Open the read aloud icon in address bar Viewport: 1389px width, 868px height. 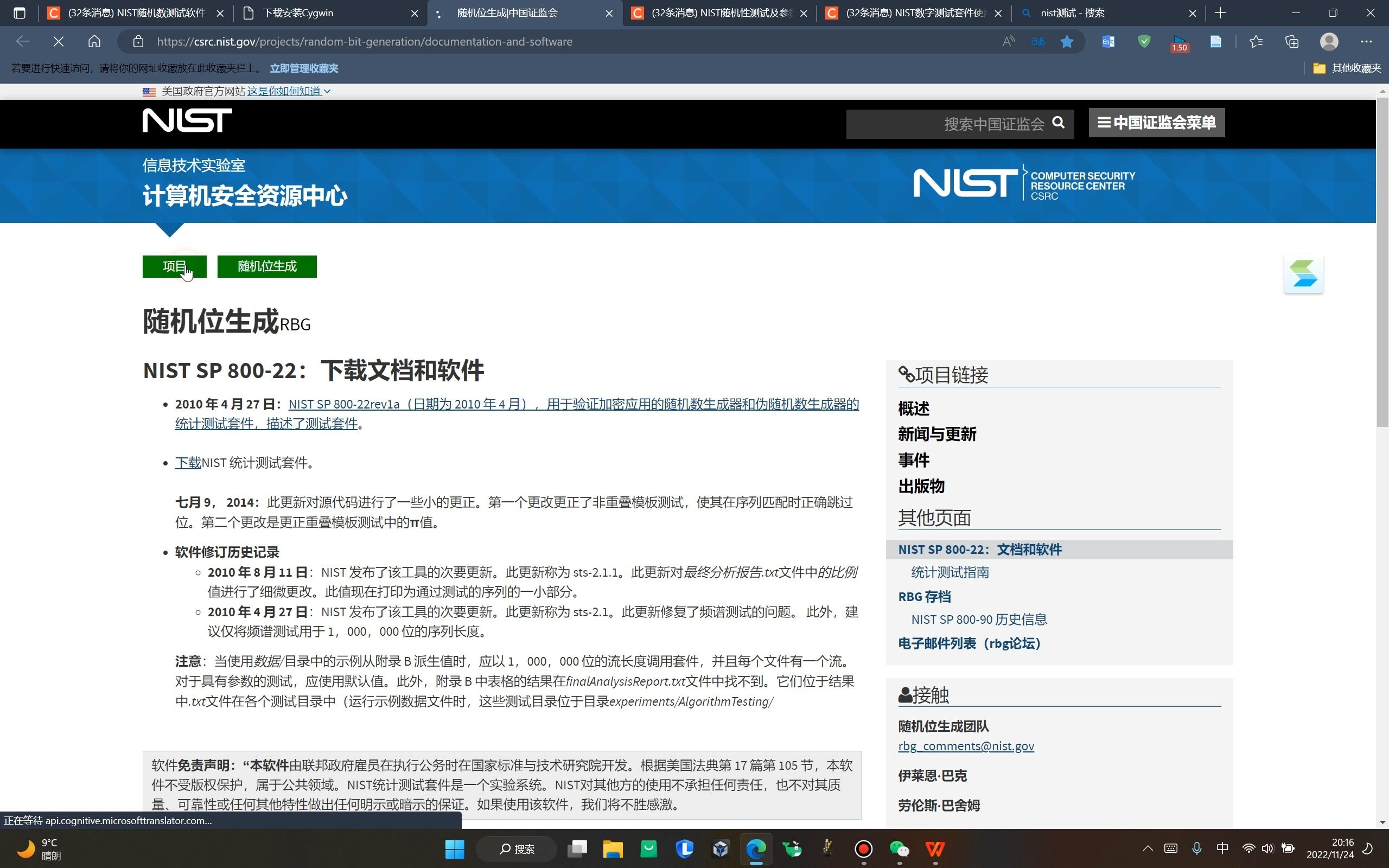tap(1009, 41)
